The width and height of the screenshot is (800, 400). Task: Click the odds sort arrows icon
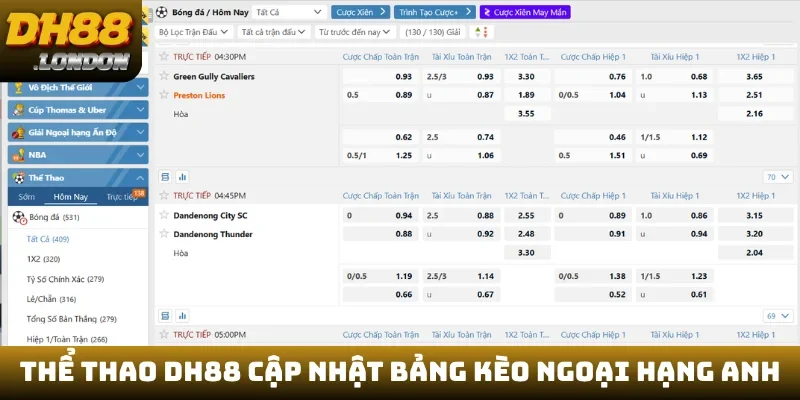pyautogui.click(x=482, y=32)
